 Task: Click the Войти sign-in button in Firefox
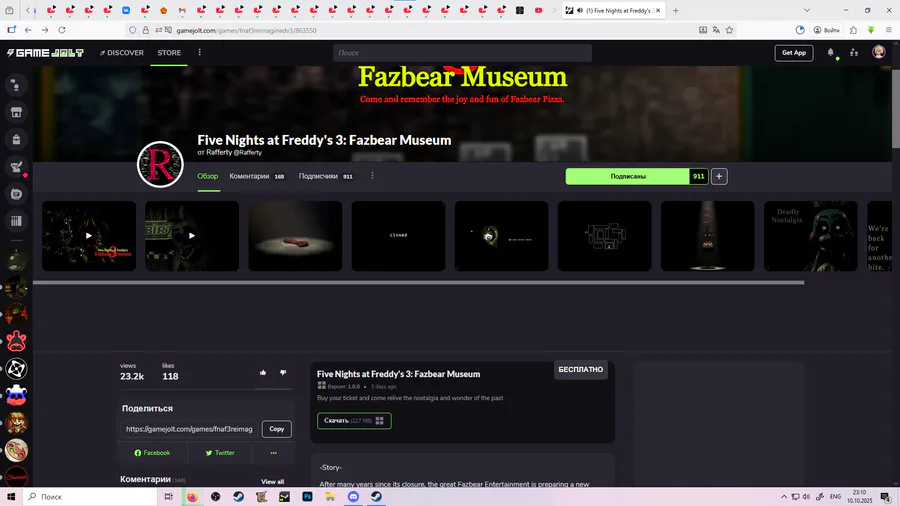(827, 30)
